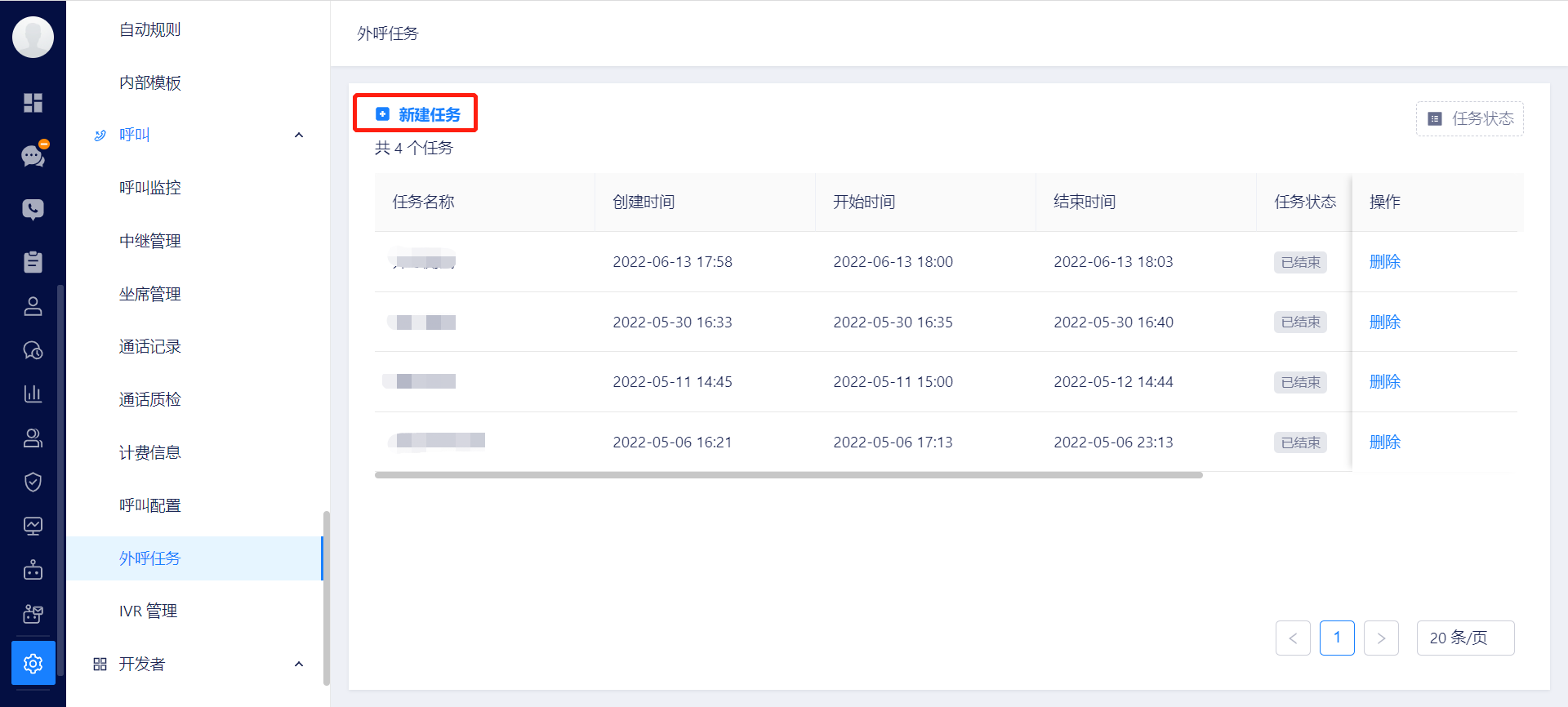
Task: Delete the task created 2022-06-13 17:58
Action: point(1385,262)
